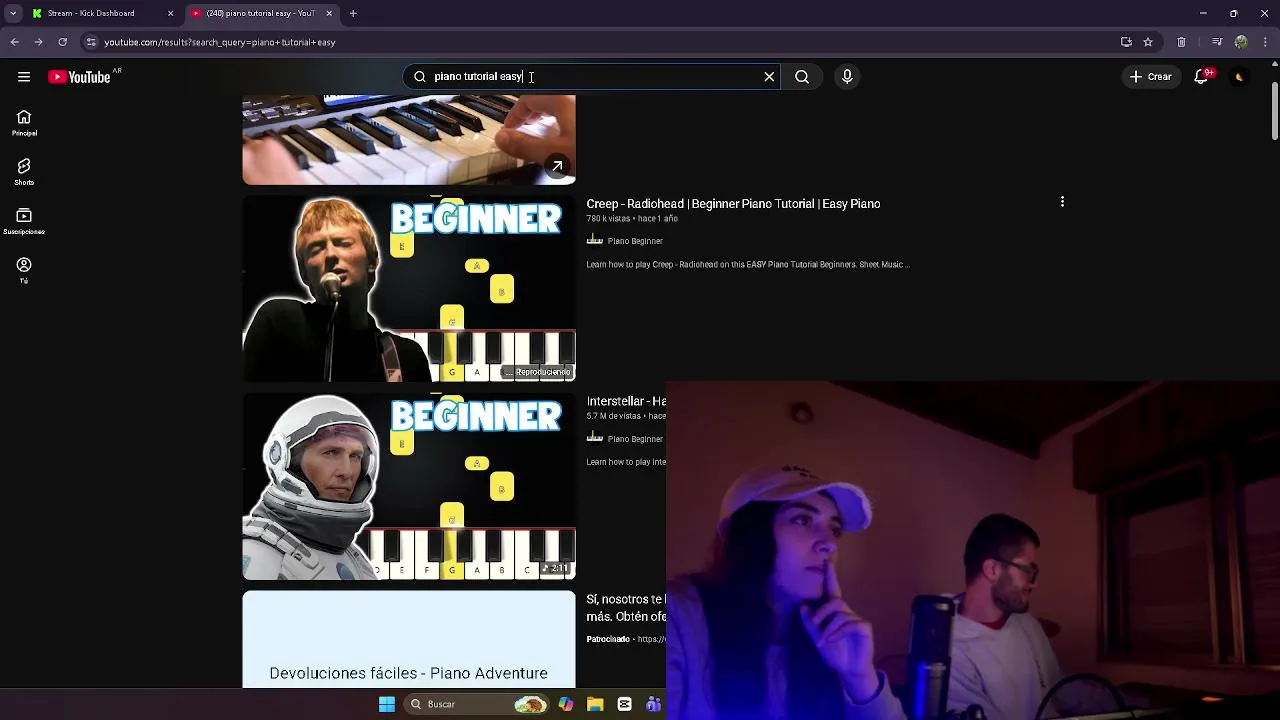Image resolution: width=1280 pixels, height=720 pixels.
Task: Open the notifications bell
Action: coord(1201,77)
